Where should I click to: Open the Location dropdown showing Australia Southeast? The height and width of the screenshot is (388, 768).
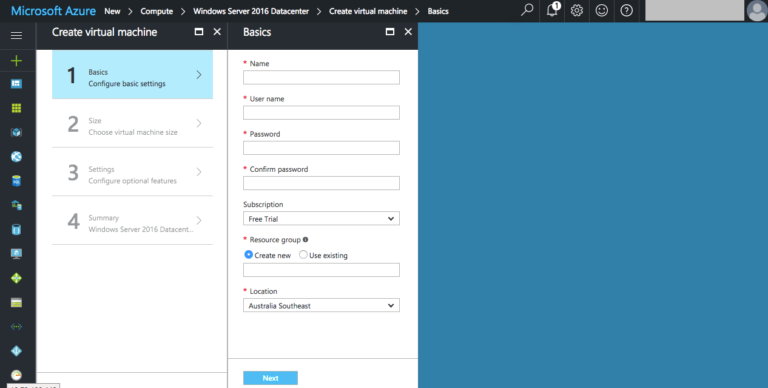[321, 305]
